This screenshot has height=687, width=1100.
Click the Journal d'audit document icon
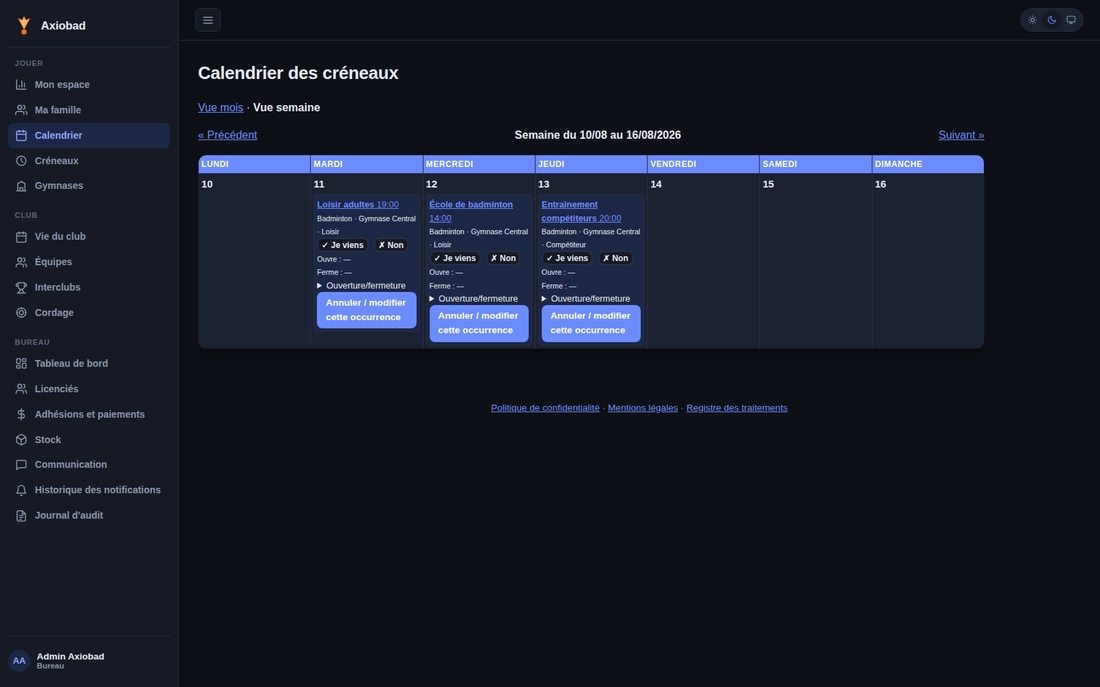[x=21, y=515]
